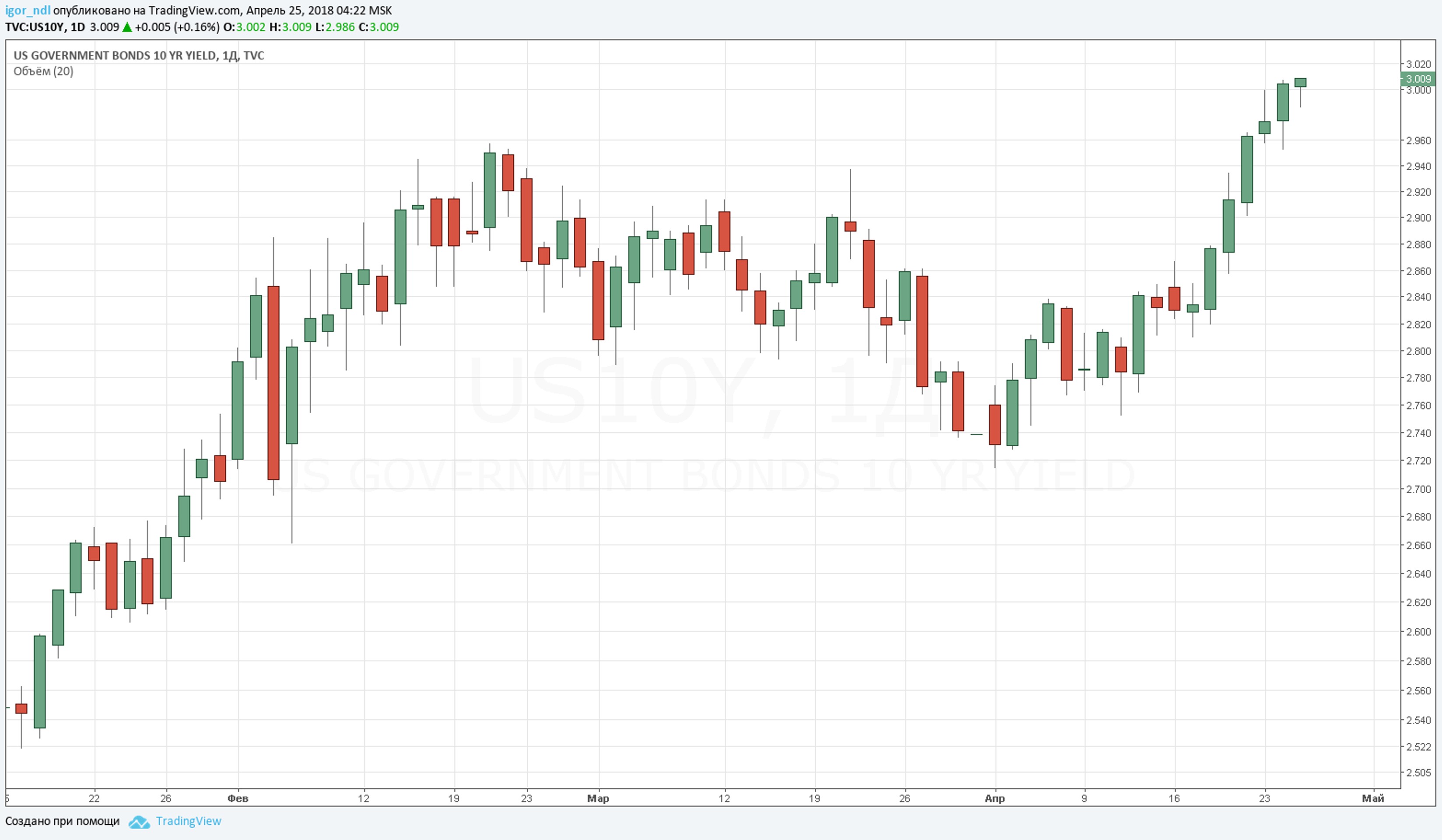Click the long red candle after Фев

click(274, 382)
